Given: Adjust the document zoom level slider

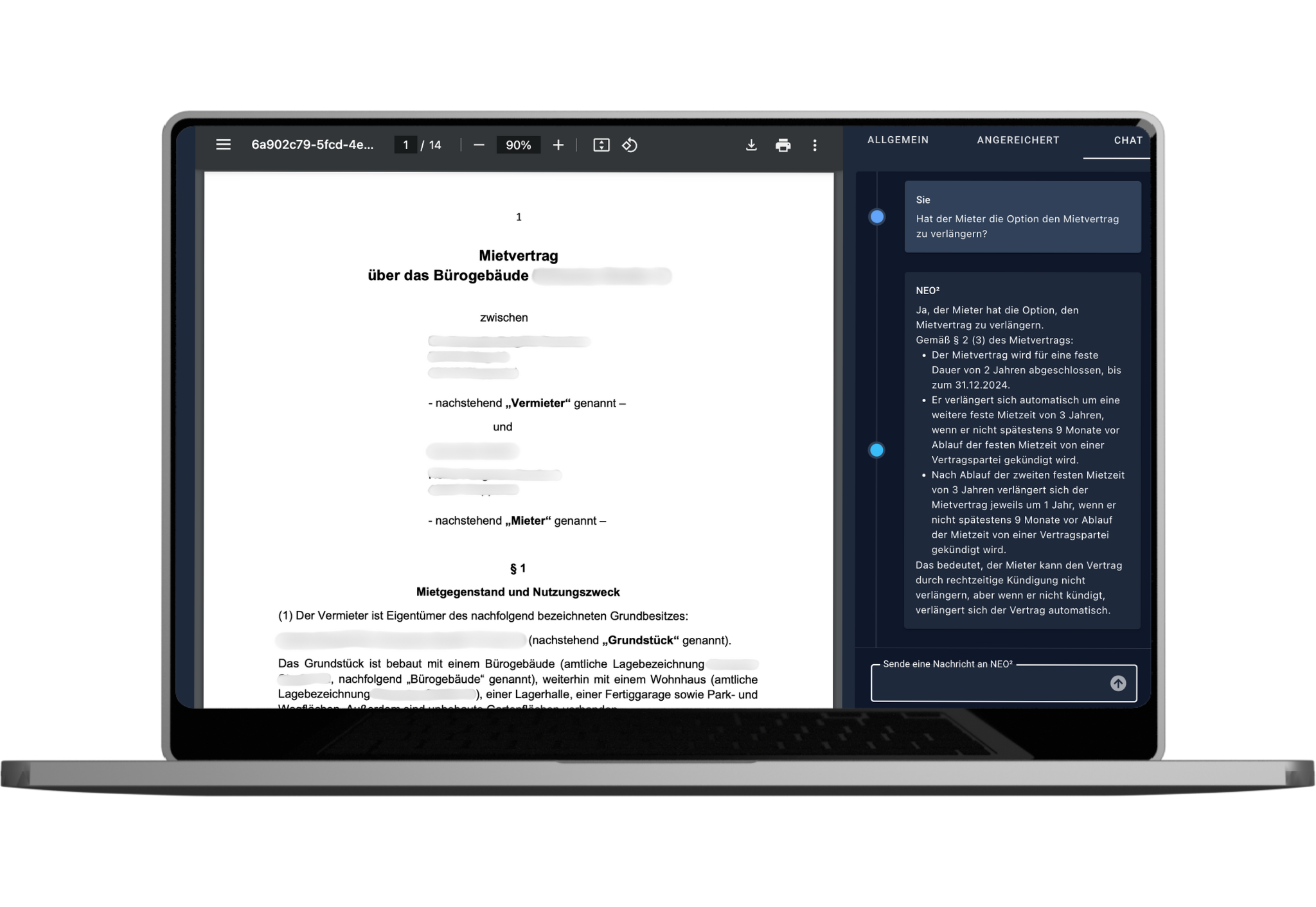Looking at the screenshot, I should [519, 145].
